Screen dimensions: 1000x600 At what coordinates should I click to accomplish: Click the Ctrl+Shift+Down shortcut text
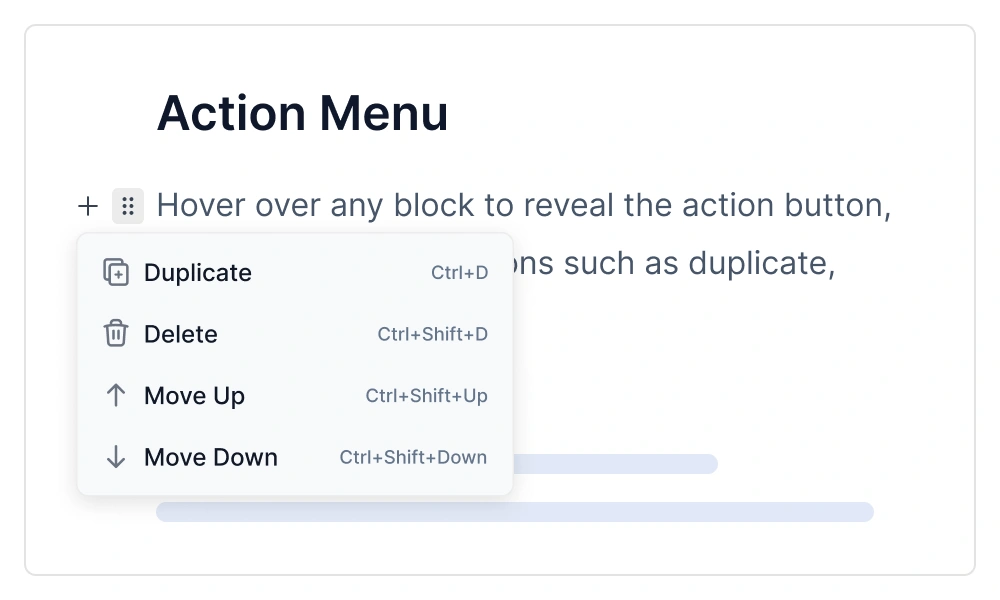pyautogui.click(x=412, y=457)
